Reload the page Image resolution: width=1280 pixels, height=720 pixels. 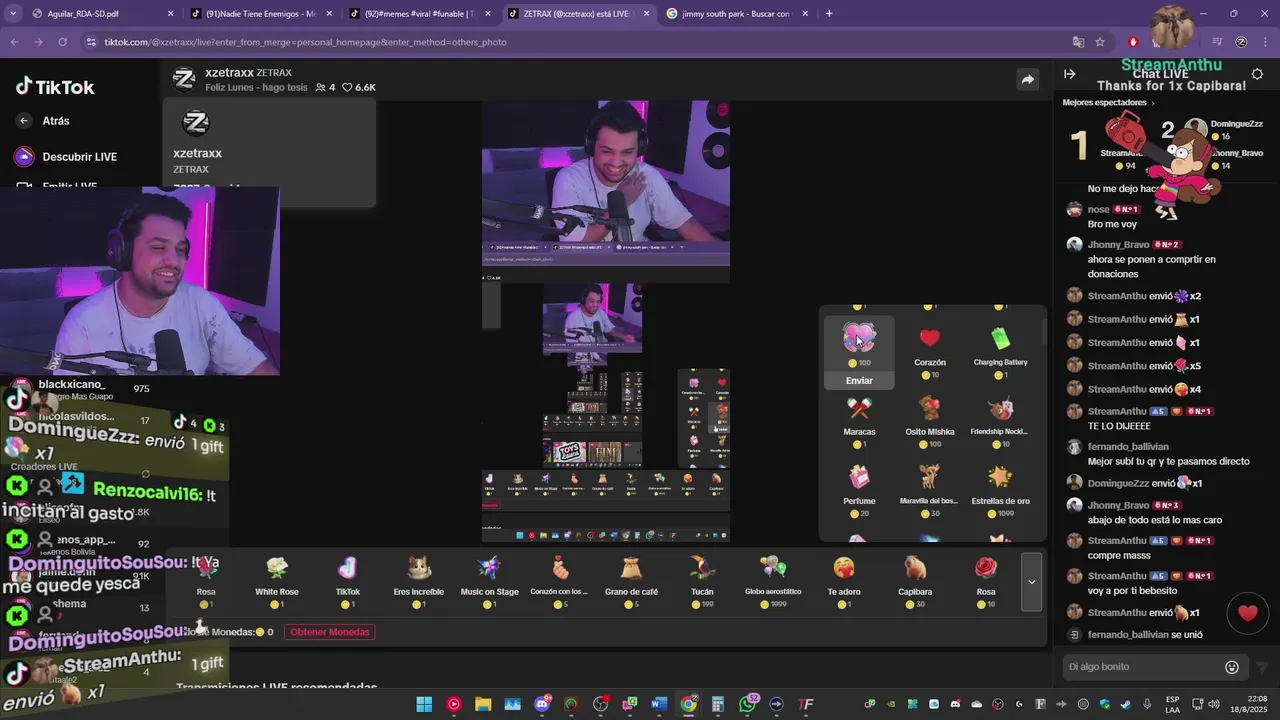(62, 42)
